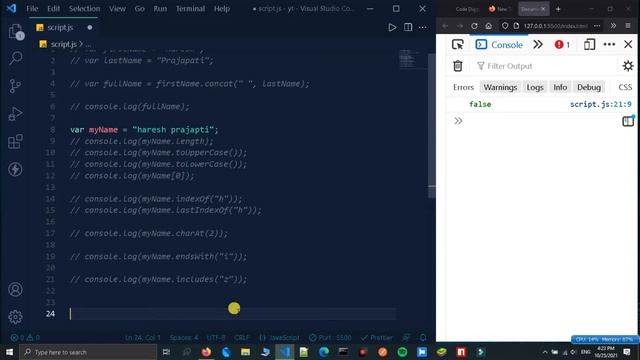Open the Edit menu

click(53, 9)
